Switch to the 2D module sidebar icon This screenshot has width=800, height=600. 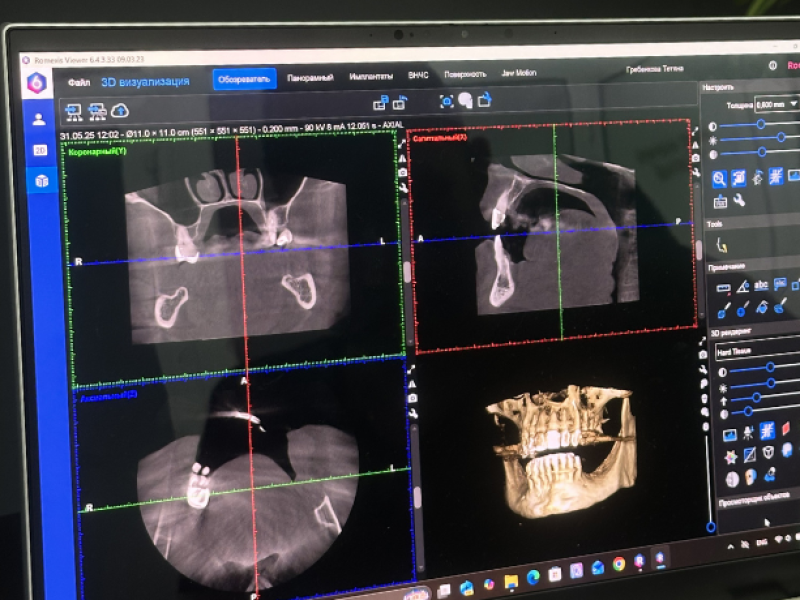click(x=40, y=150)
